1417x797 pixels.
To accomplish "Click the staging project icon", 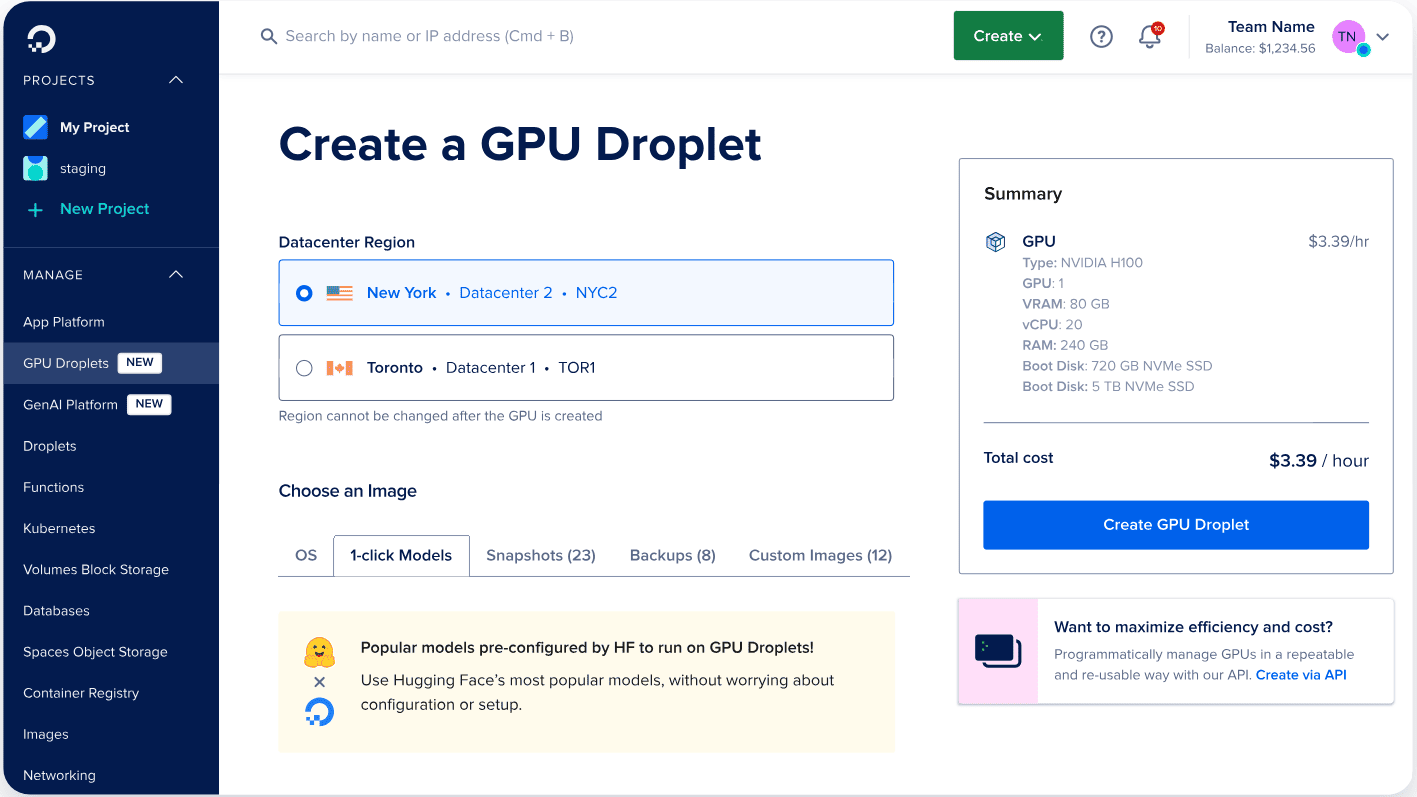I will 36,168.
